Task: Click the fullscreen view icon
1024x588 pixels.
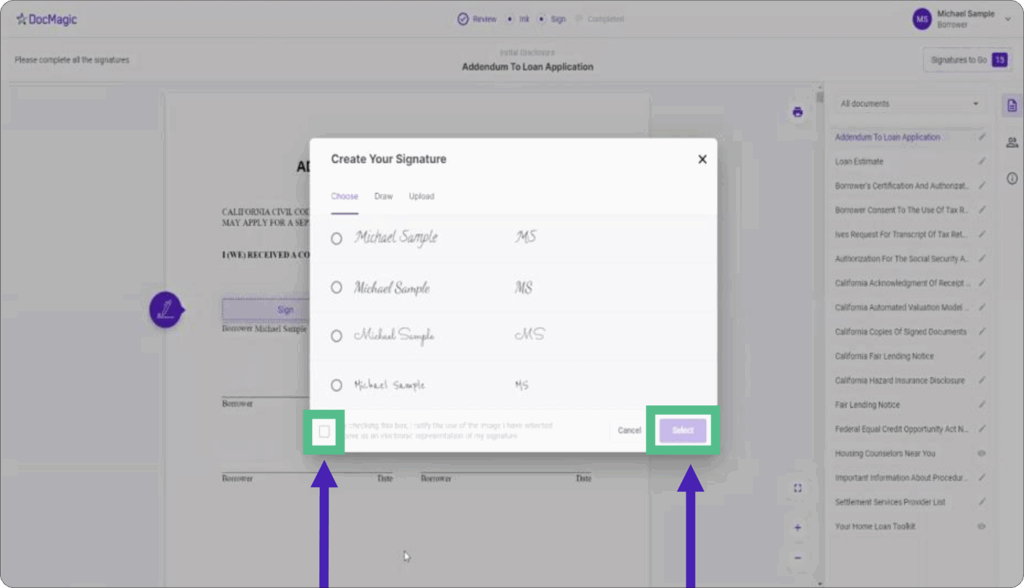Action: pos(797,488)
